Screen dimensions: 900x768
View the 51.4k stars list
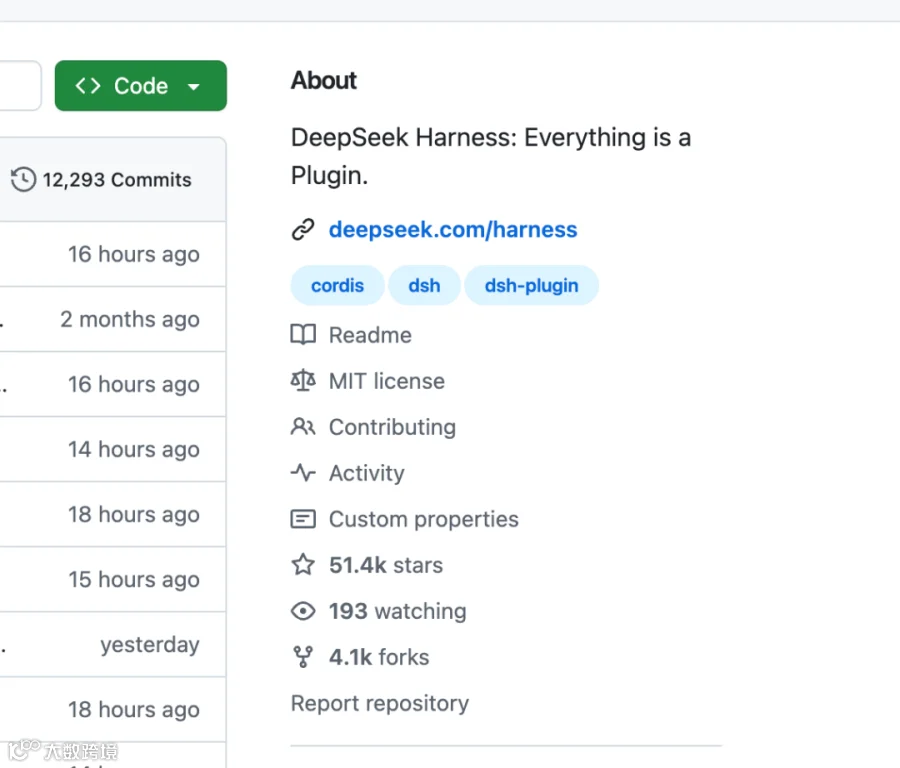386,565
